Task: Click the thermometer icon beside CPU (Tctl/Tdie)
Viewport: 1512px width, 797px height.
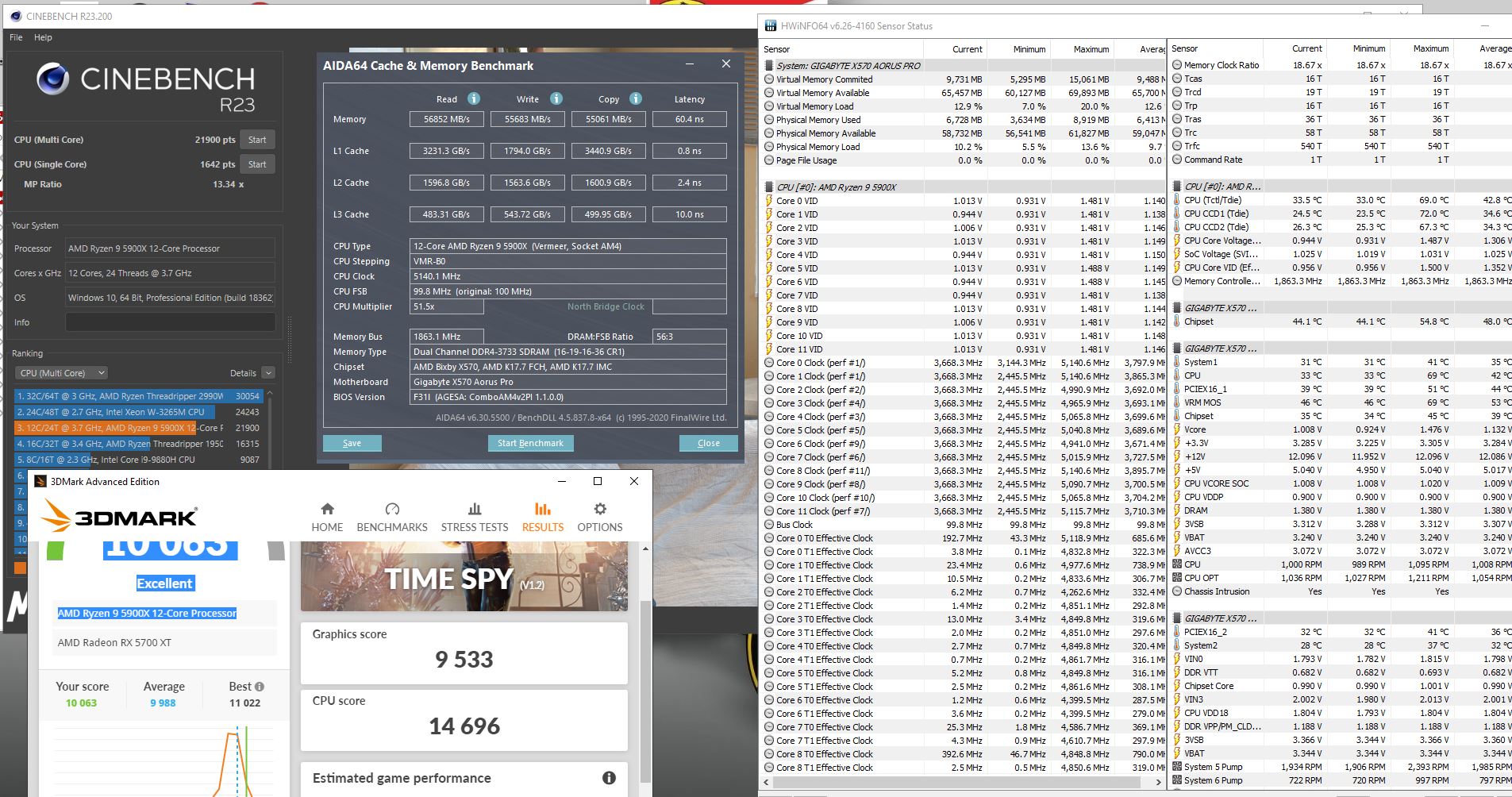Action: [1177, 200]
